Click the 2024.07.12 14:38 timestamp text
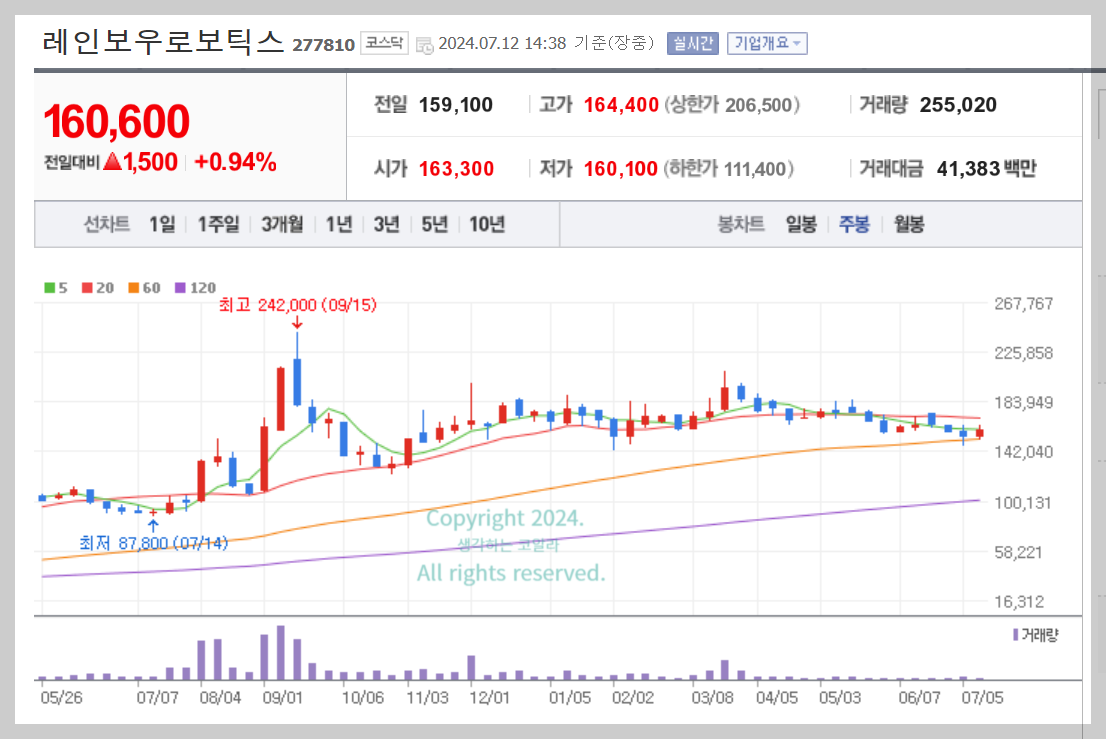Image resolution: width=1106 pixels, height=739 pixels. (502, 43)
